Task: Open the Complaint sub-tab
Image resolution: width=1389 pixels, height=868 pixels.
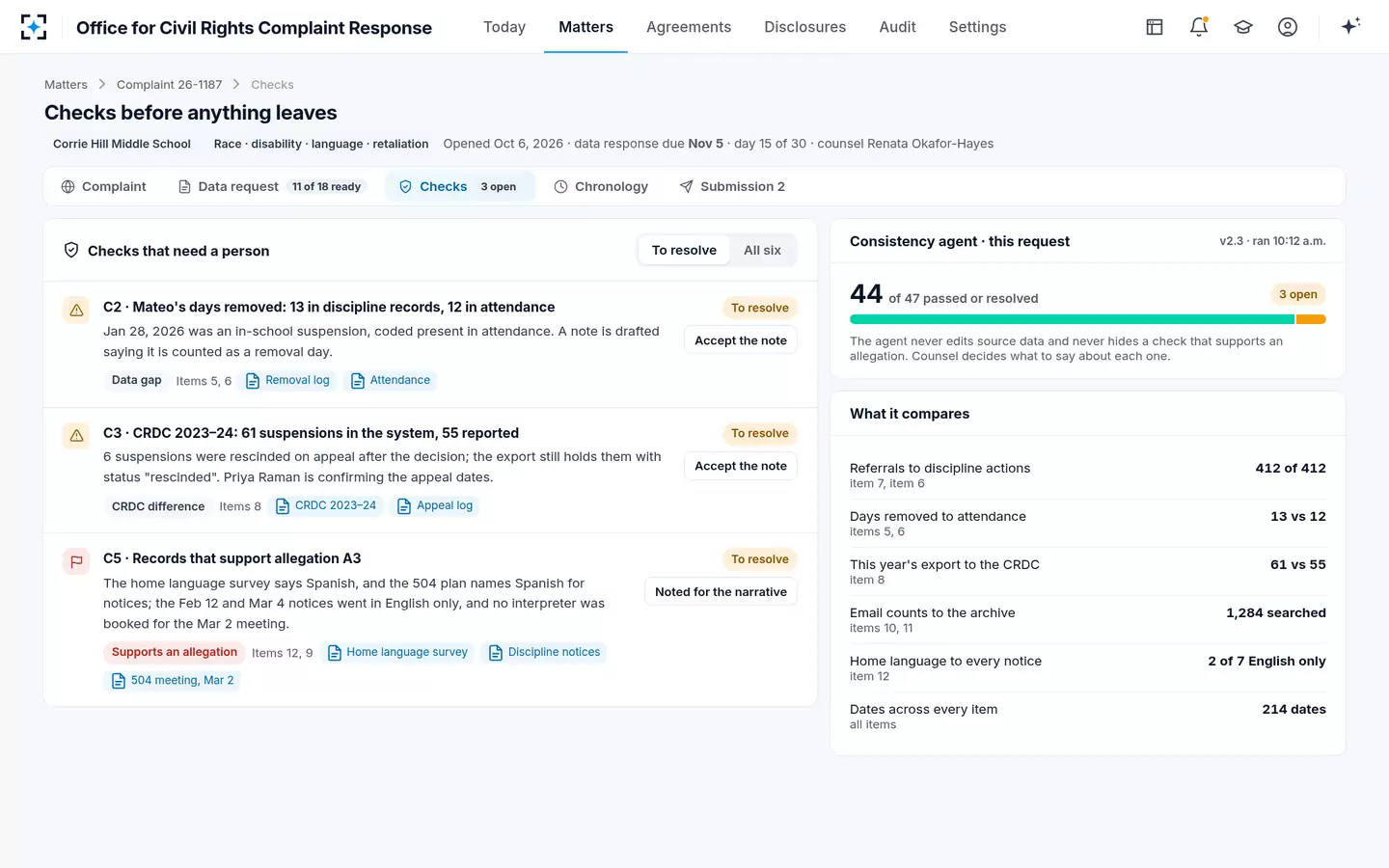Action: coord(104,186)
